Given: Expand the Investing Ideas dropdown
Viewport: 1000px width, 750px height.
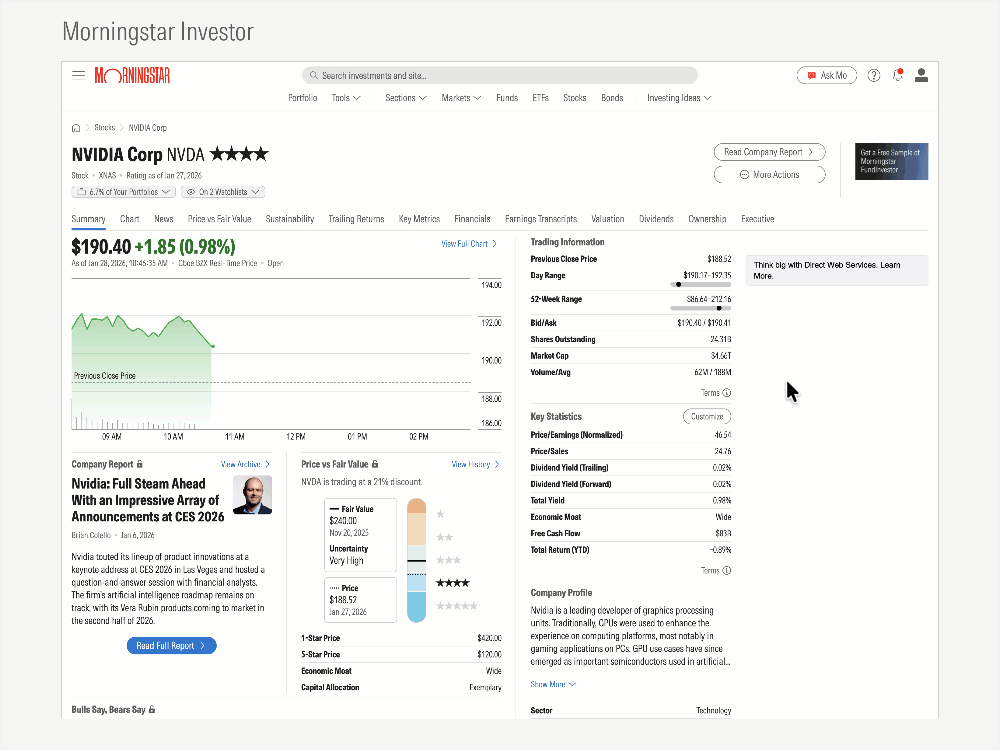Looking at the screenshot, I should click(x=679, y=98).
